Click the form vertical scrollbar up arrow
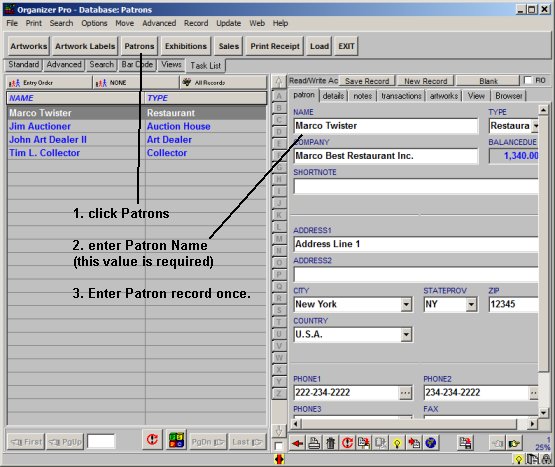The image size is (555, 467). pyautogui.click(x=543, y=109)
